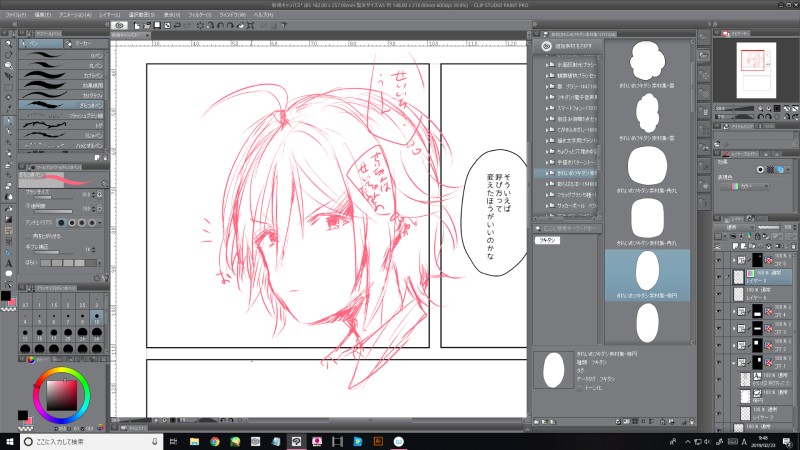Collapse the コマ 1 layer folder
Image resolution: width=800 pixels, height=450 pixels.
click(x=734, y=363)
